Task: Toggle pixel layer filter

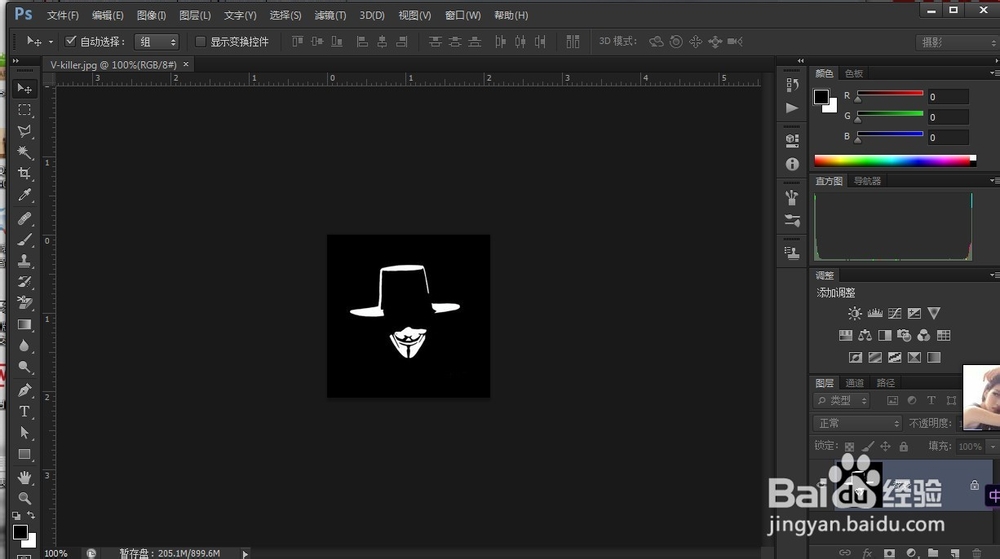Action: (x=892, y=400)
